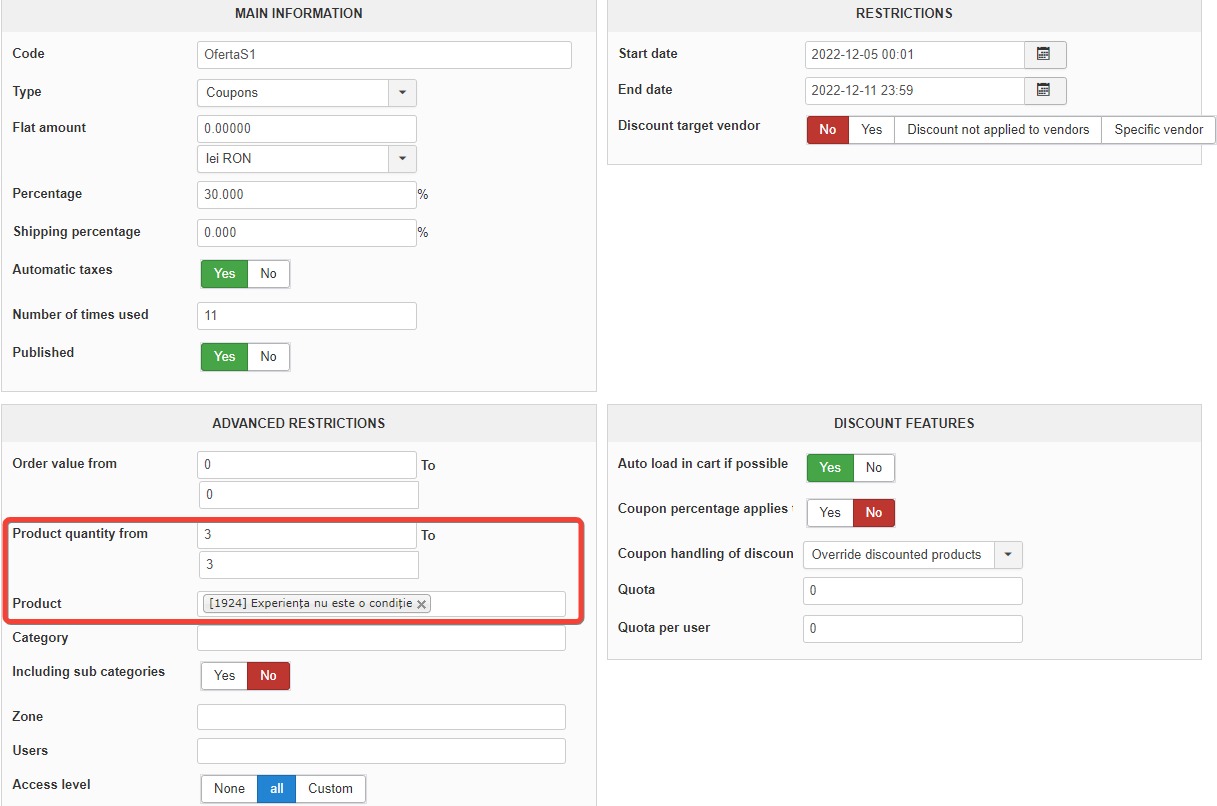Enable Including sub categories with Yes
Viewport: 1217px width, 806px height.
point(225,676)
